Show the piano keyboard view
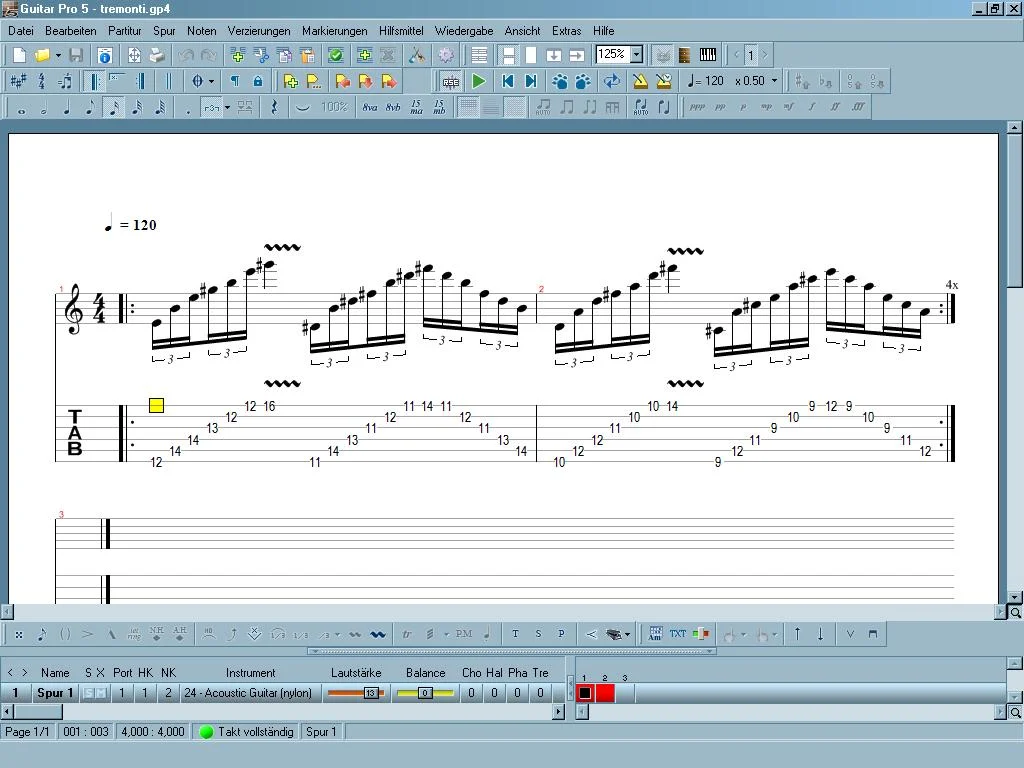The image size is (1024, 768). pos(708,55)
